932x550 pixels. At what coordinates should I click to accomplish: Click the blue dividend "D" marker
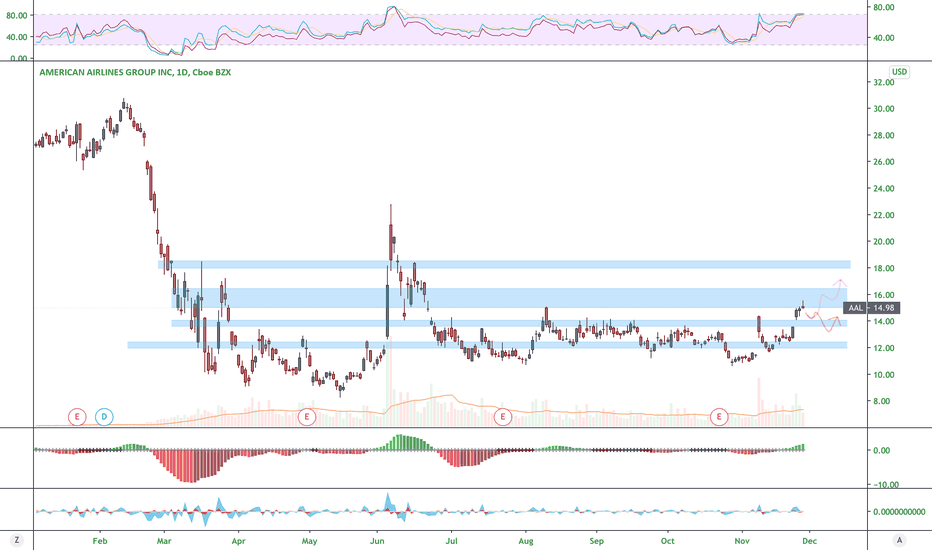(104, 417)
